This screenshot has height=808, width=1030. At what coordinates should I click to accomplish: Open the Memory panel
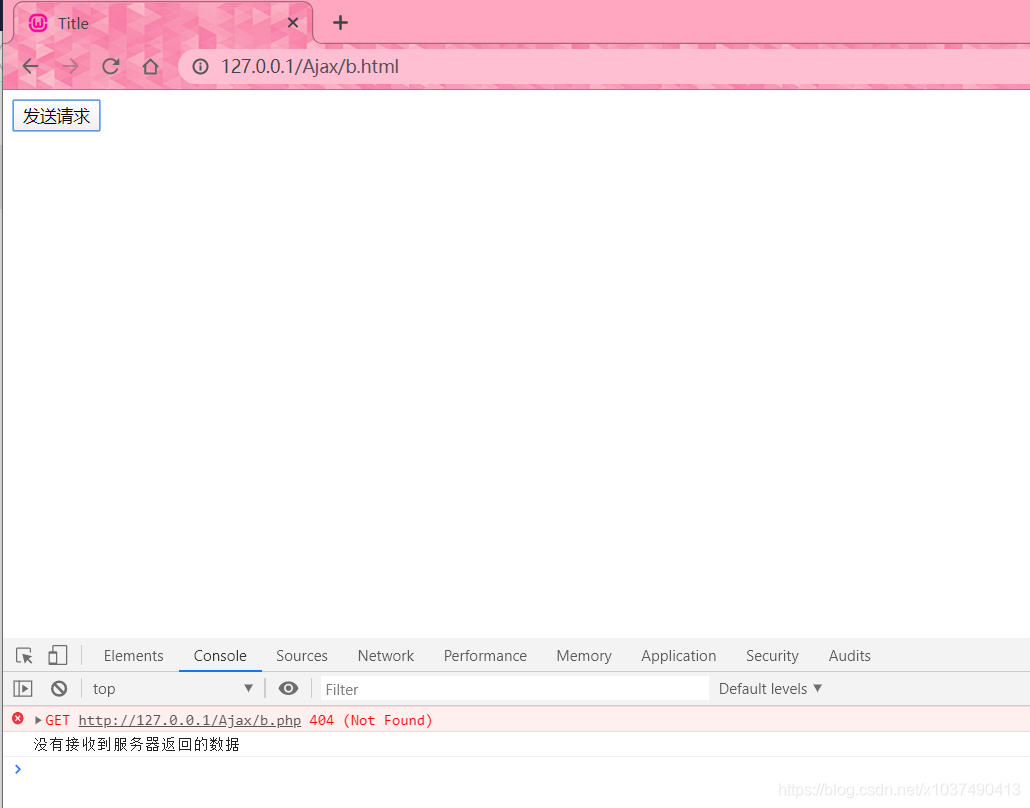point(584,656)
